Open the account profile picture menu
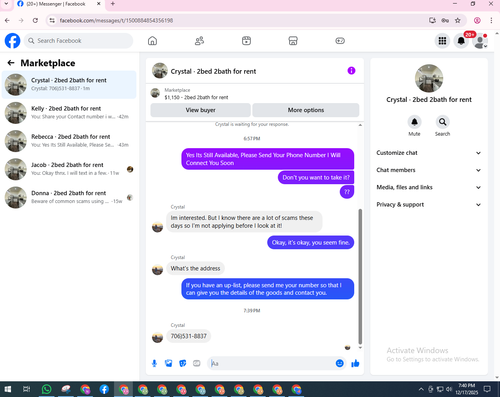This screenshot has height=397, width=500. tap(480, 41)
